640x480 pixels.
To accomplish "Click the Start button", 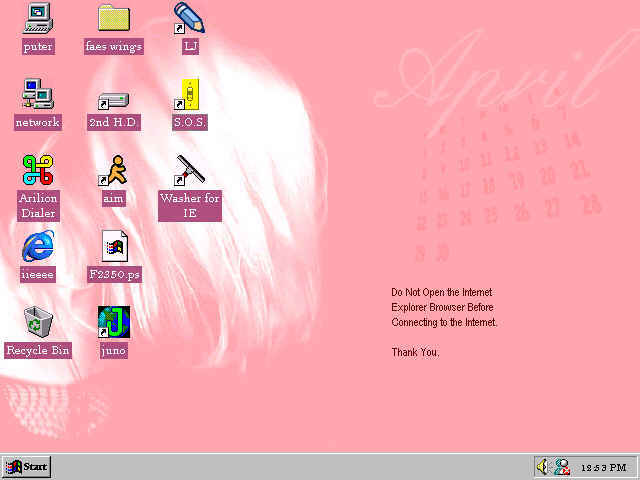I will (27, 467).
